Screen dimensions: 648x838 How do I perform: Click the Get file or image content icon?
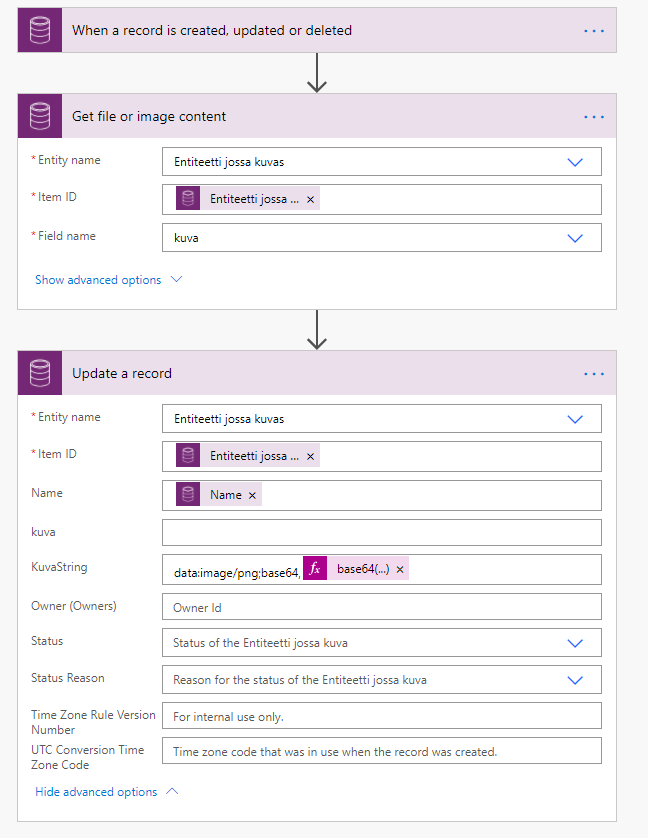click(x=40, y=116)
